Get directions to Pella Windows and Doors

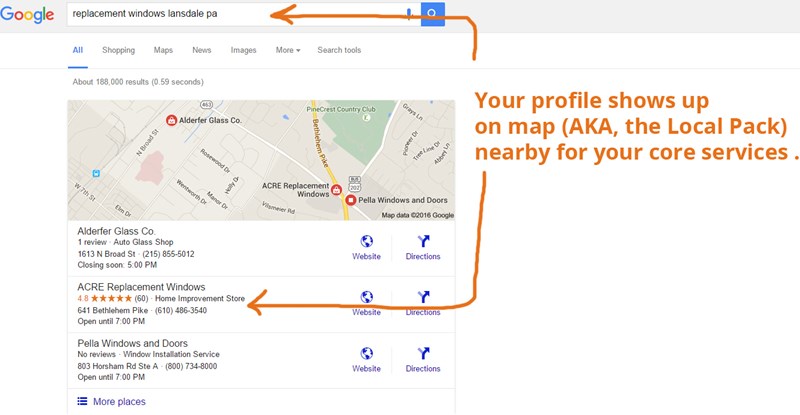tap(422, 354)
